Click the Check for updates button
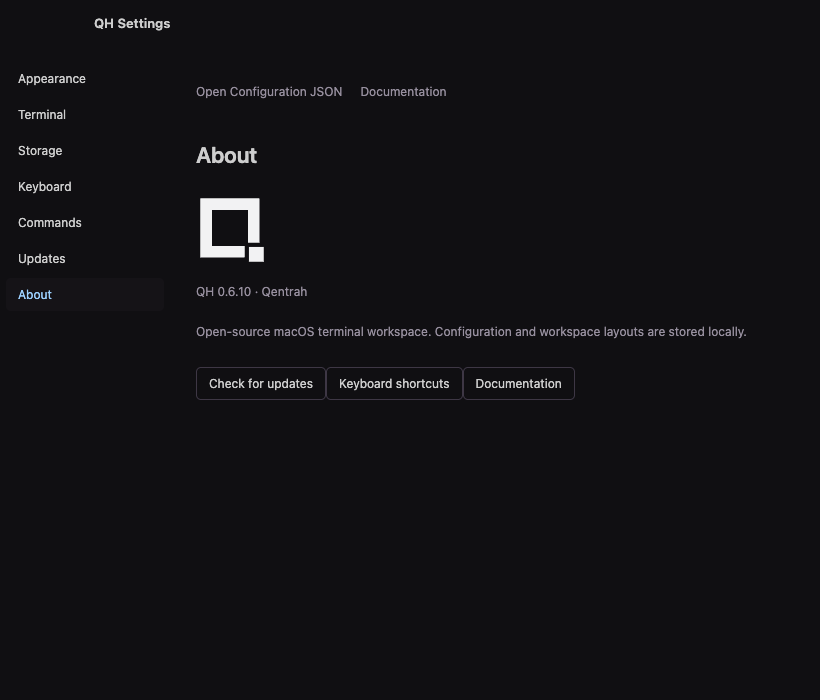Screen dimensions: 820x700 (x=261, y=384)
